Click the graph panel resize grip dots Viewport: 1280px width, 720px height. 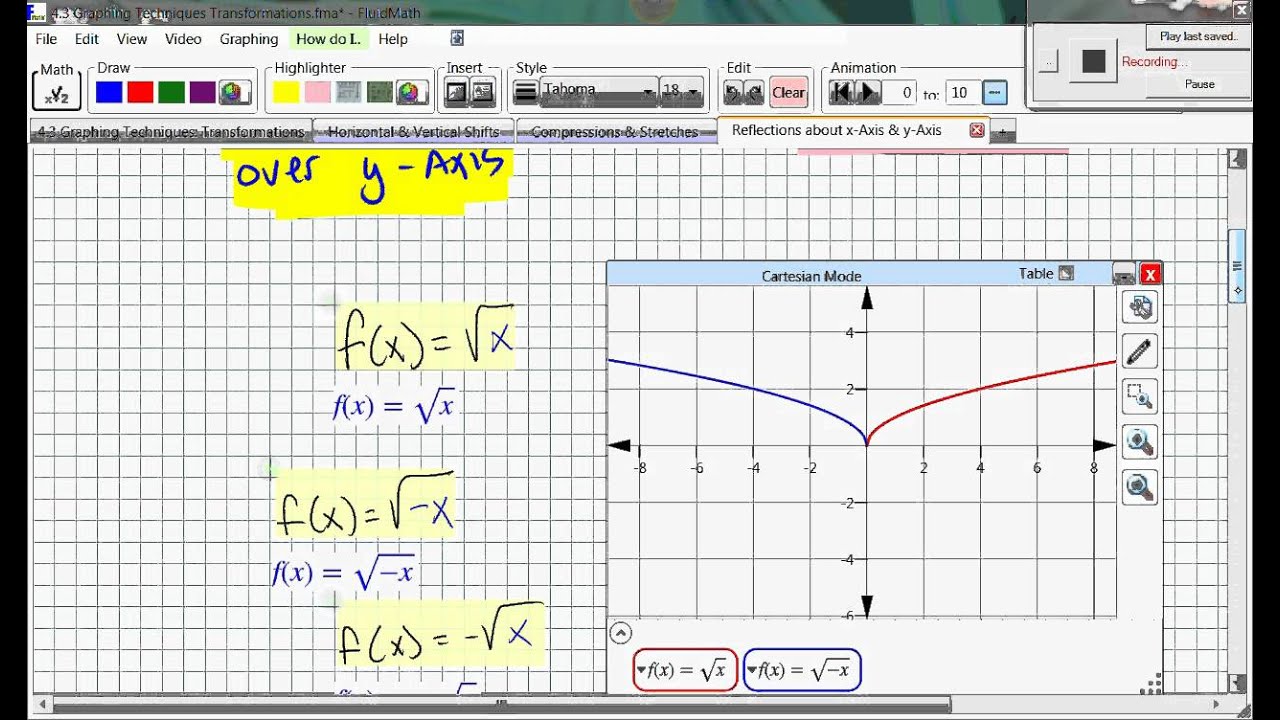1150,685
